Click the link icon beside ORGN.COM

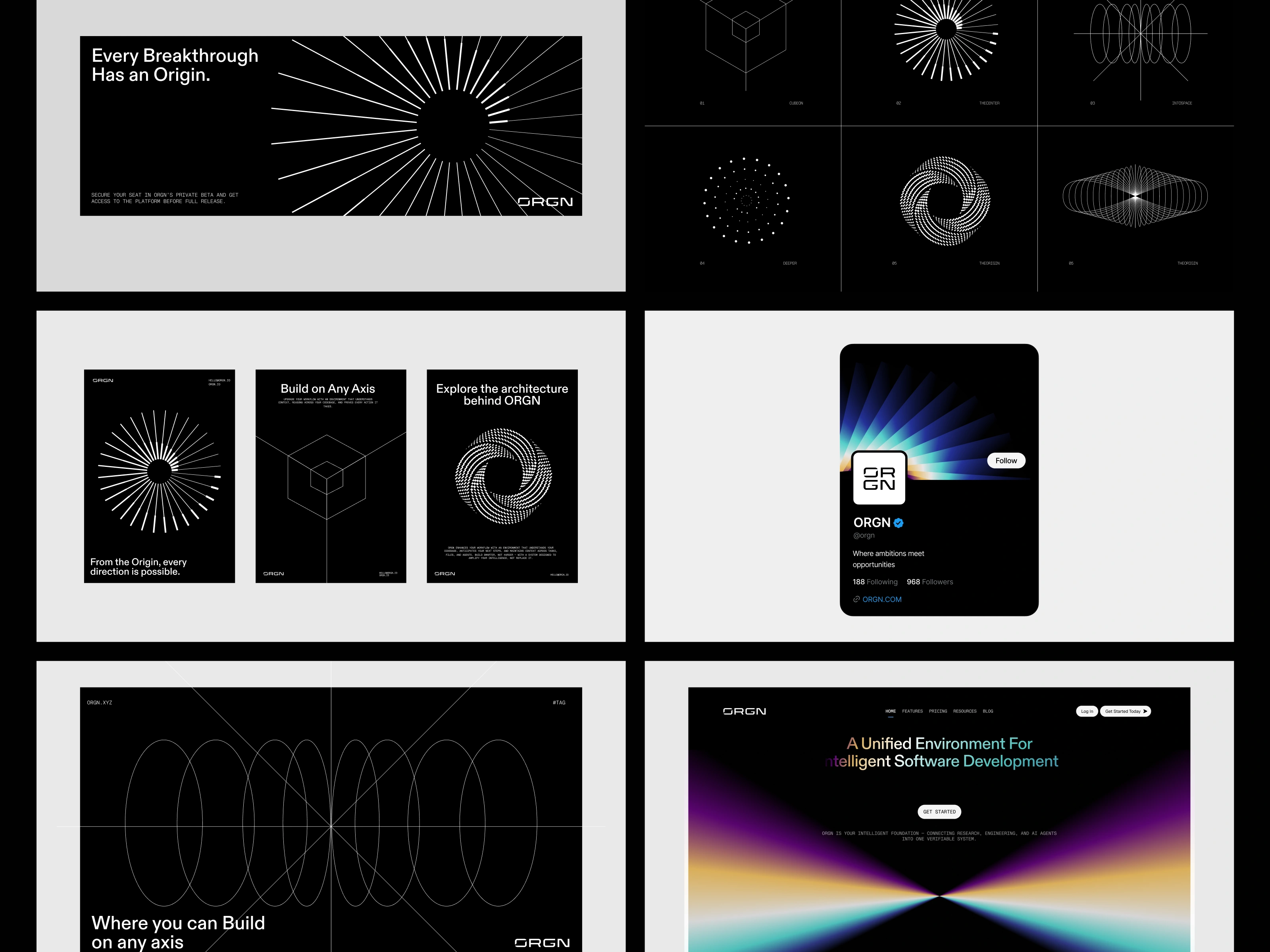pos(856,599)
